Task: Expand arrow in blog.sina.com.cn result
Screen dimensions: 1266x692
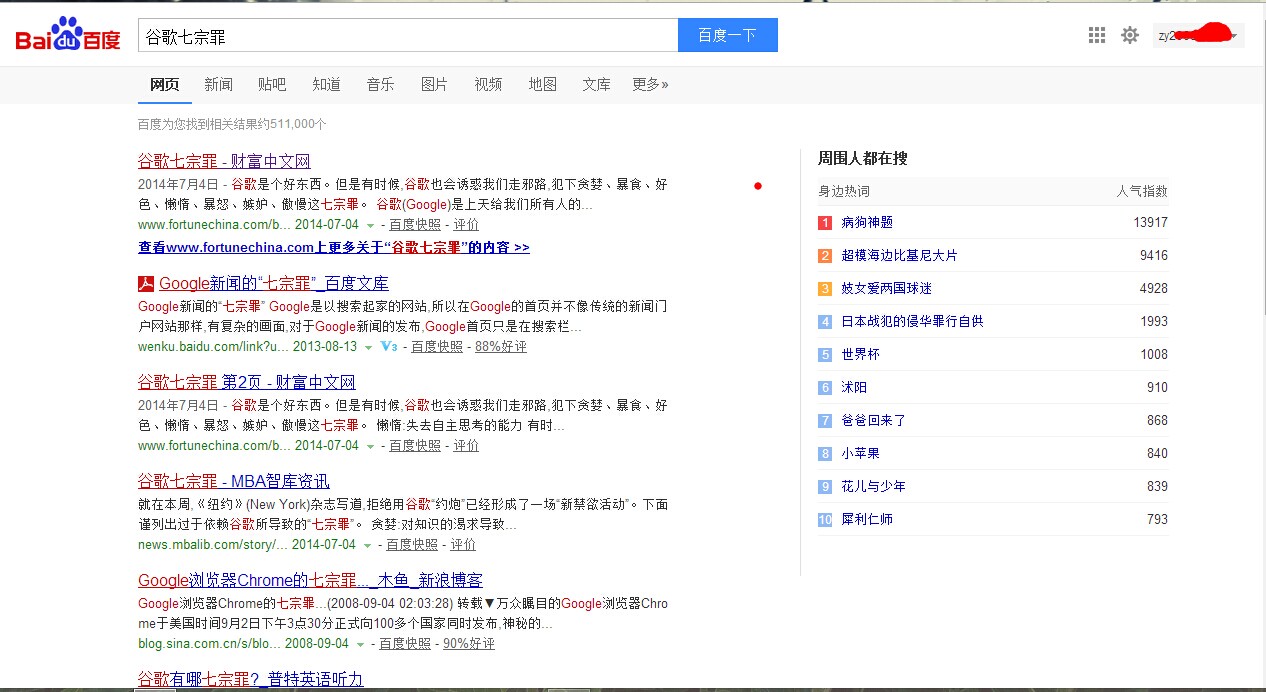Action: pos(360,645)
